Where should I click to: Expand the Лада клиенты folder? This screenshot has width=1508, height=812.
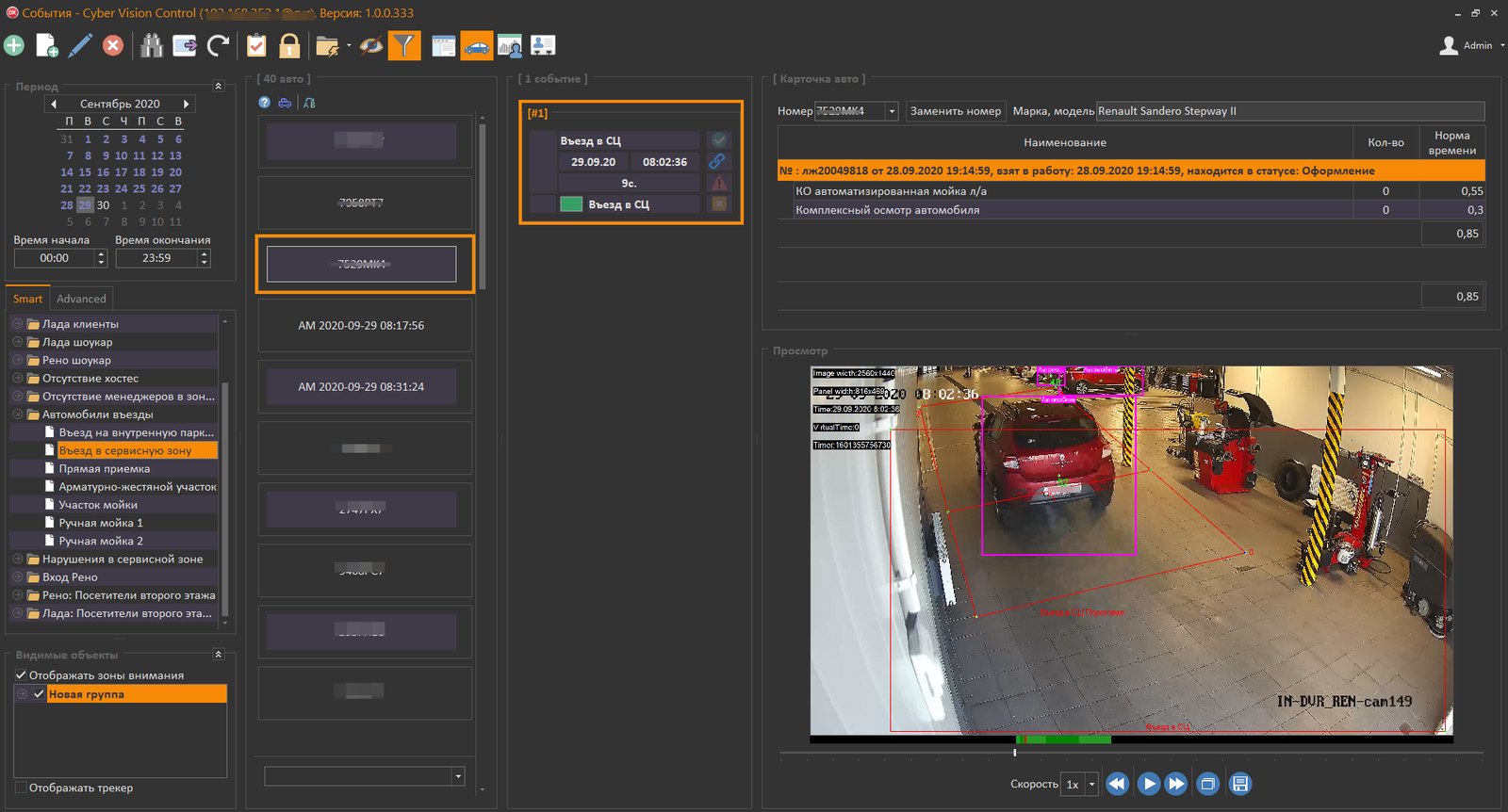pyautogui.click(x=17, y=324)
